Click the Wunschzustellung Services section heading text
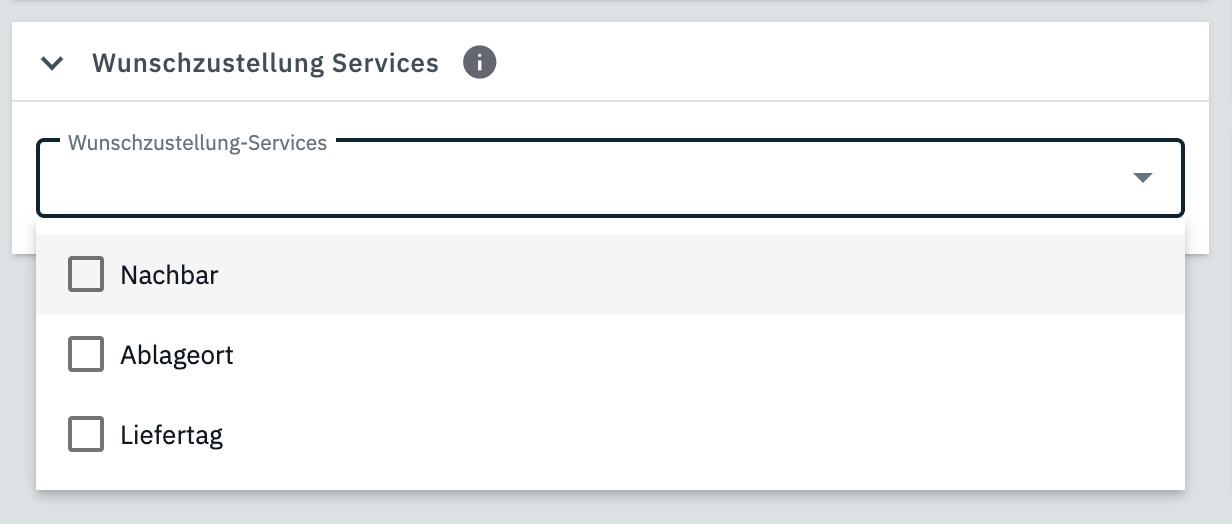The width and height of the screenshot is (1232, 524). coord(265,63)
